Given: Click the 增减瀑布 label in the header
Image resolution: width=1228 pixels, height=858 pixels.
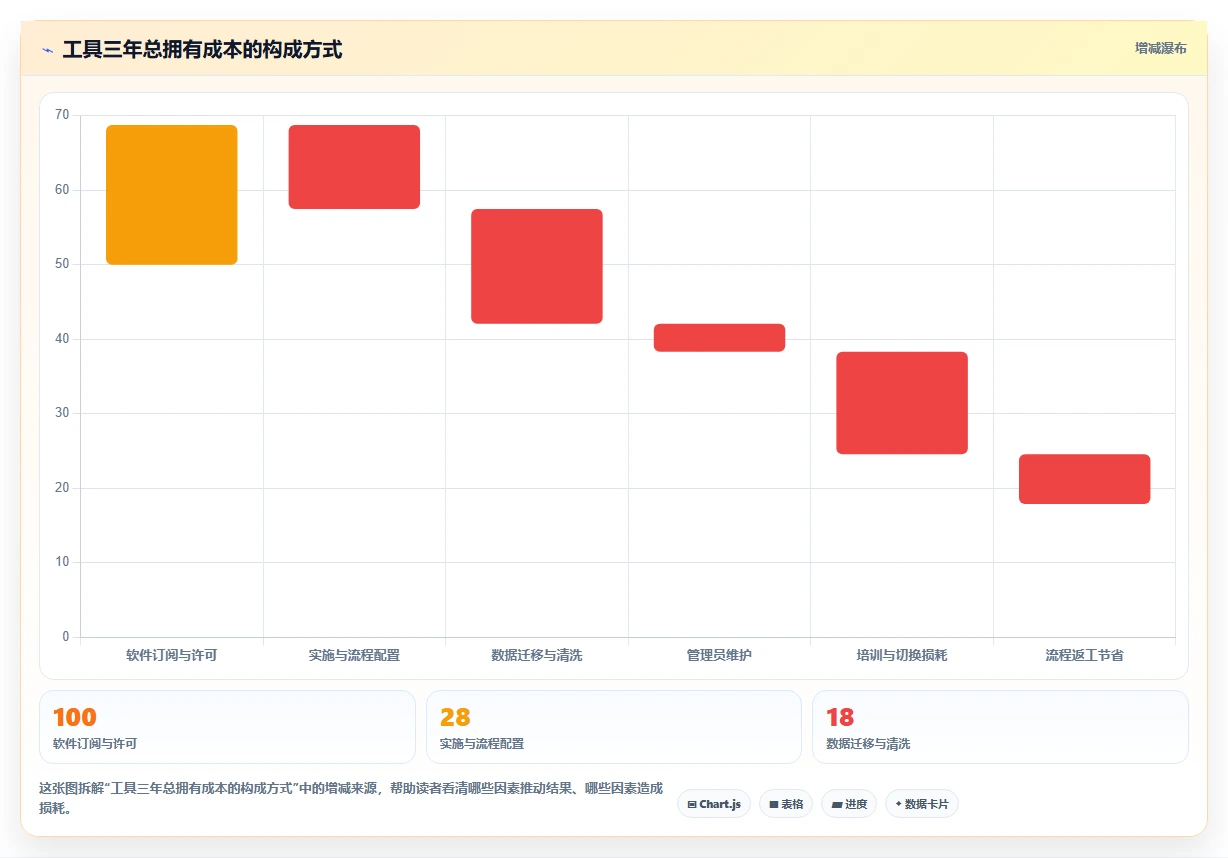Looking at the screenshot, I should tap(1160, 48).
